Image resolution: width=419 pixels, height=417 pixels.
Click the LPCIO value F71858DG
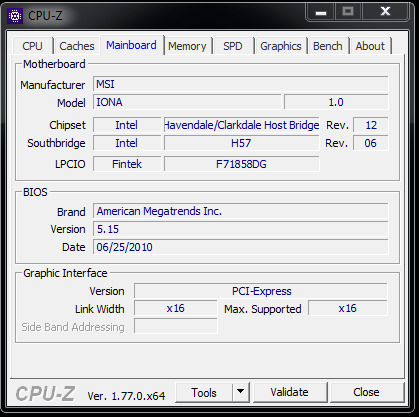point(242,164)
